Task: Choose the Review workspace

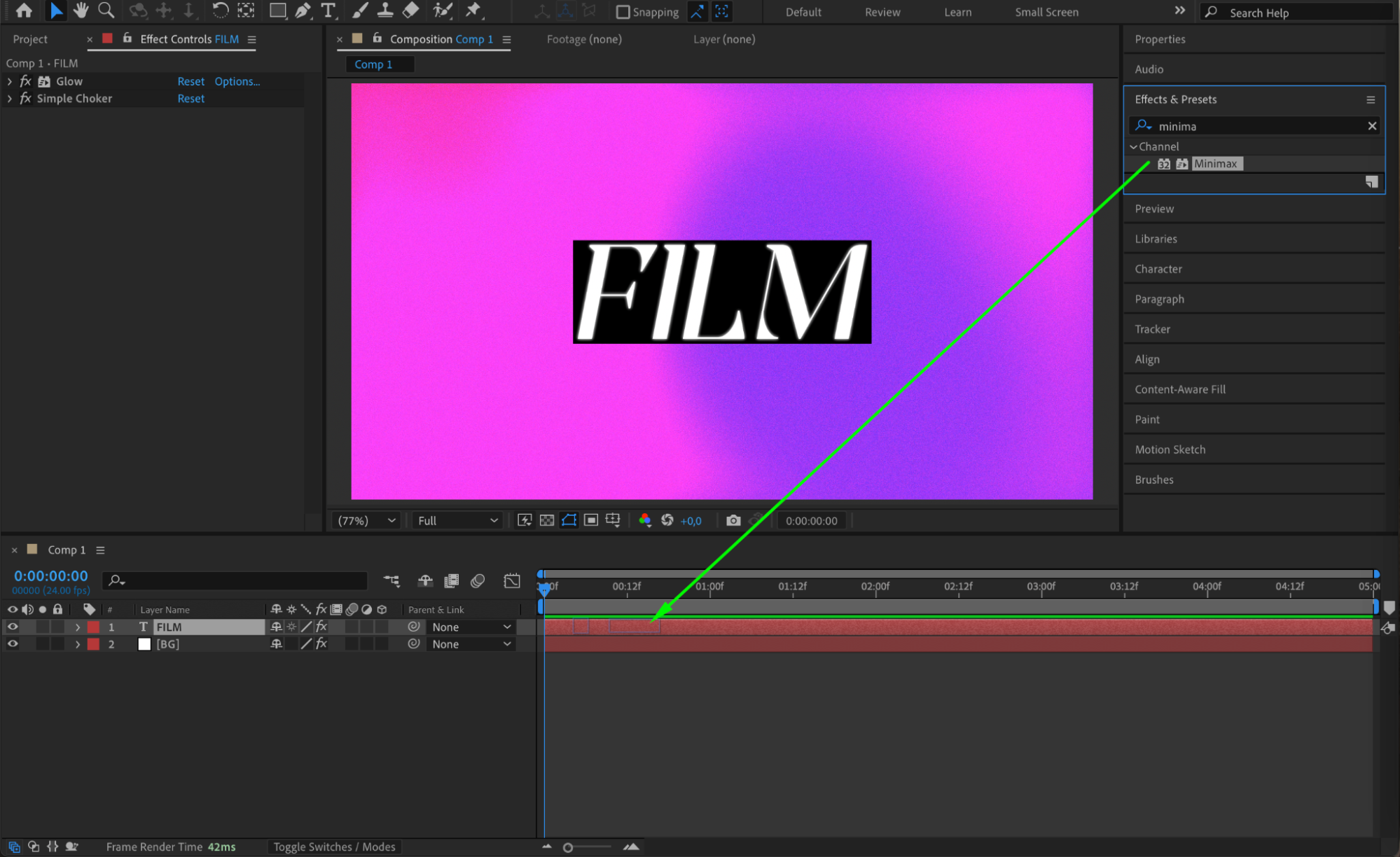Action: point(882,12)
